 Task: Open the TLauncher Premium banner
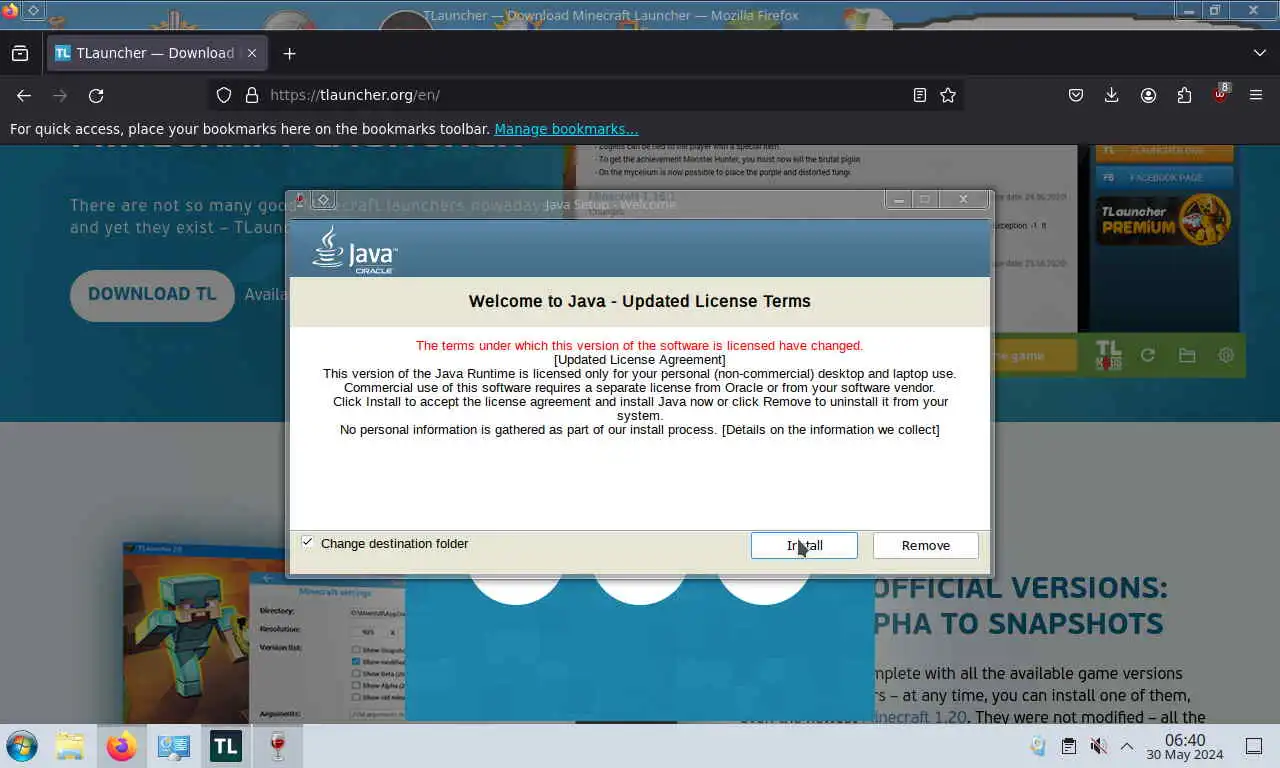click(x=1165, y=219)
